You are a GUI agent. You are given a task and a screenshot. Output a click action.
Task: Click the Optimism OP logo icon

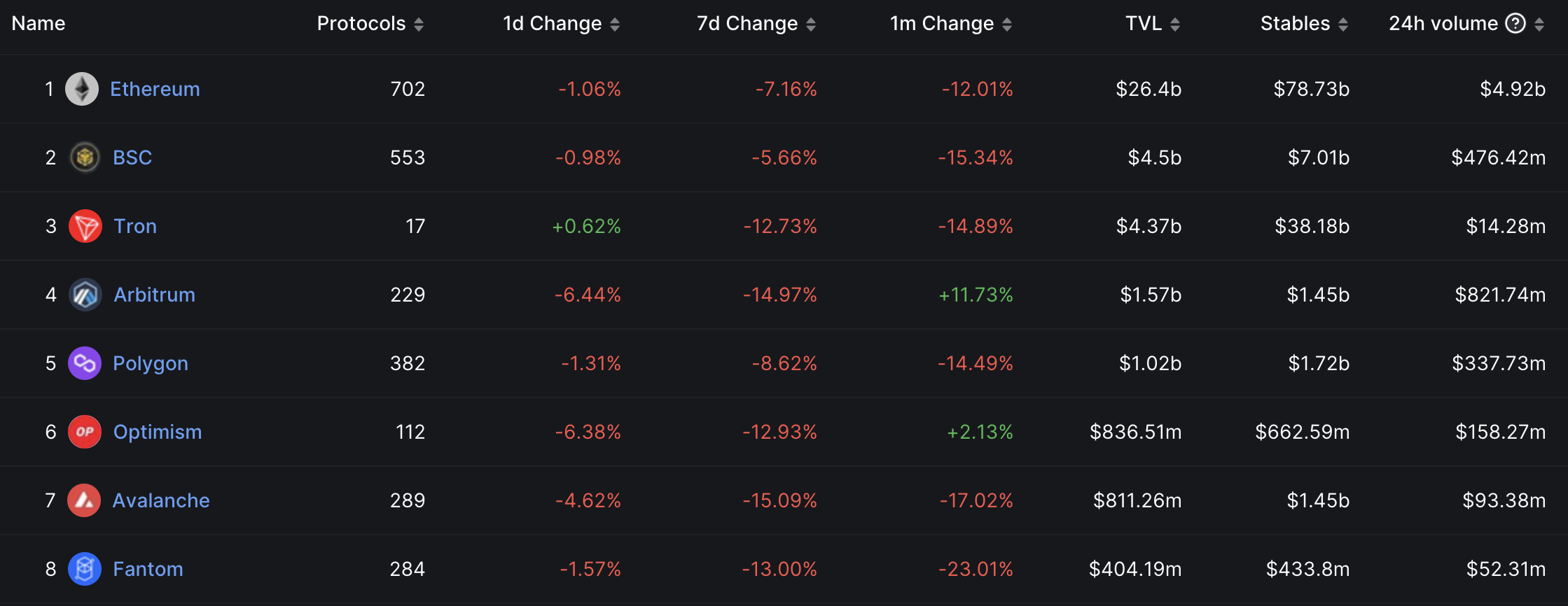point(85,432)
